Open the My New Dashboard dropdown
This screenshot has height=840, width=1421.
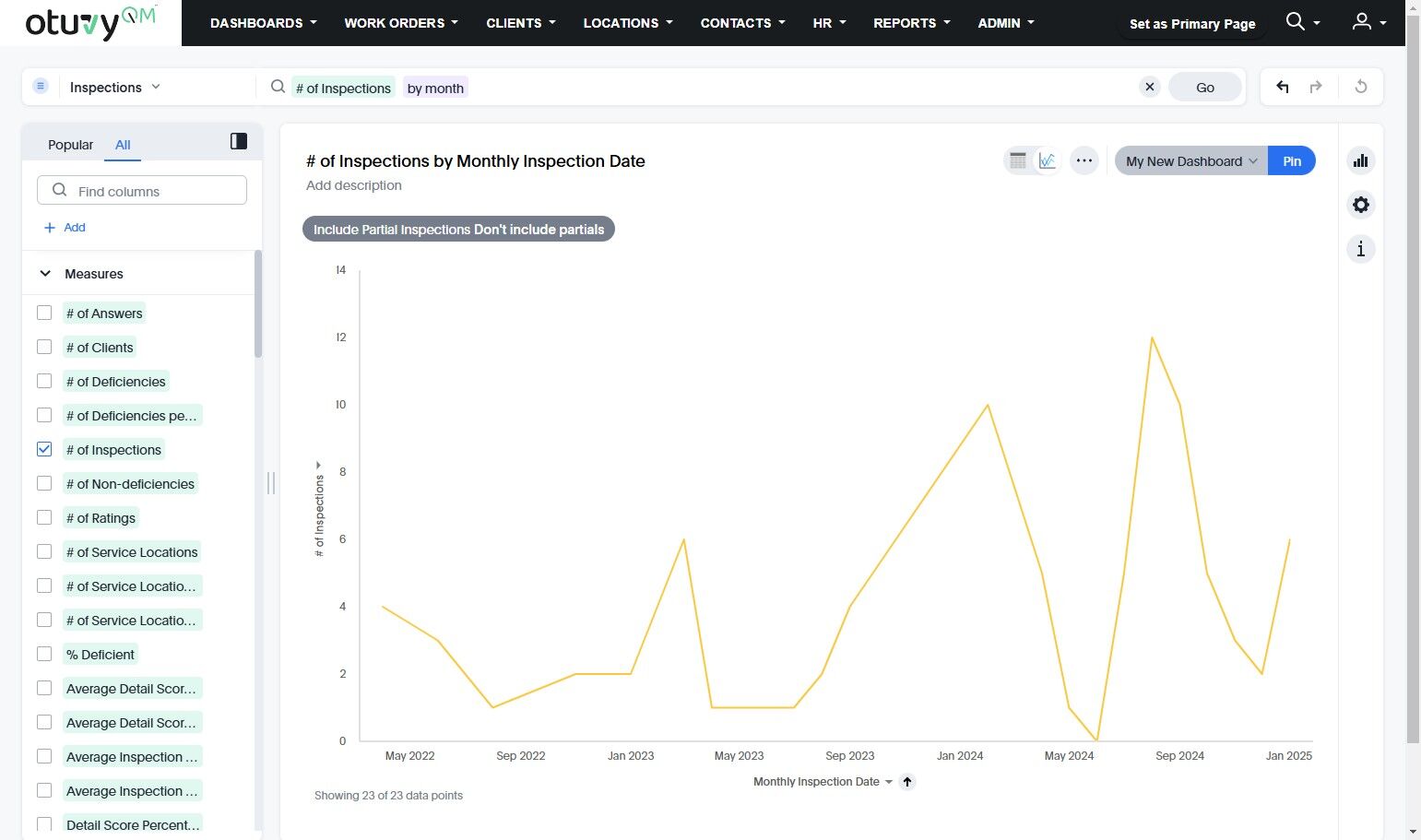pyautogui.click(x=1190, y=161)
